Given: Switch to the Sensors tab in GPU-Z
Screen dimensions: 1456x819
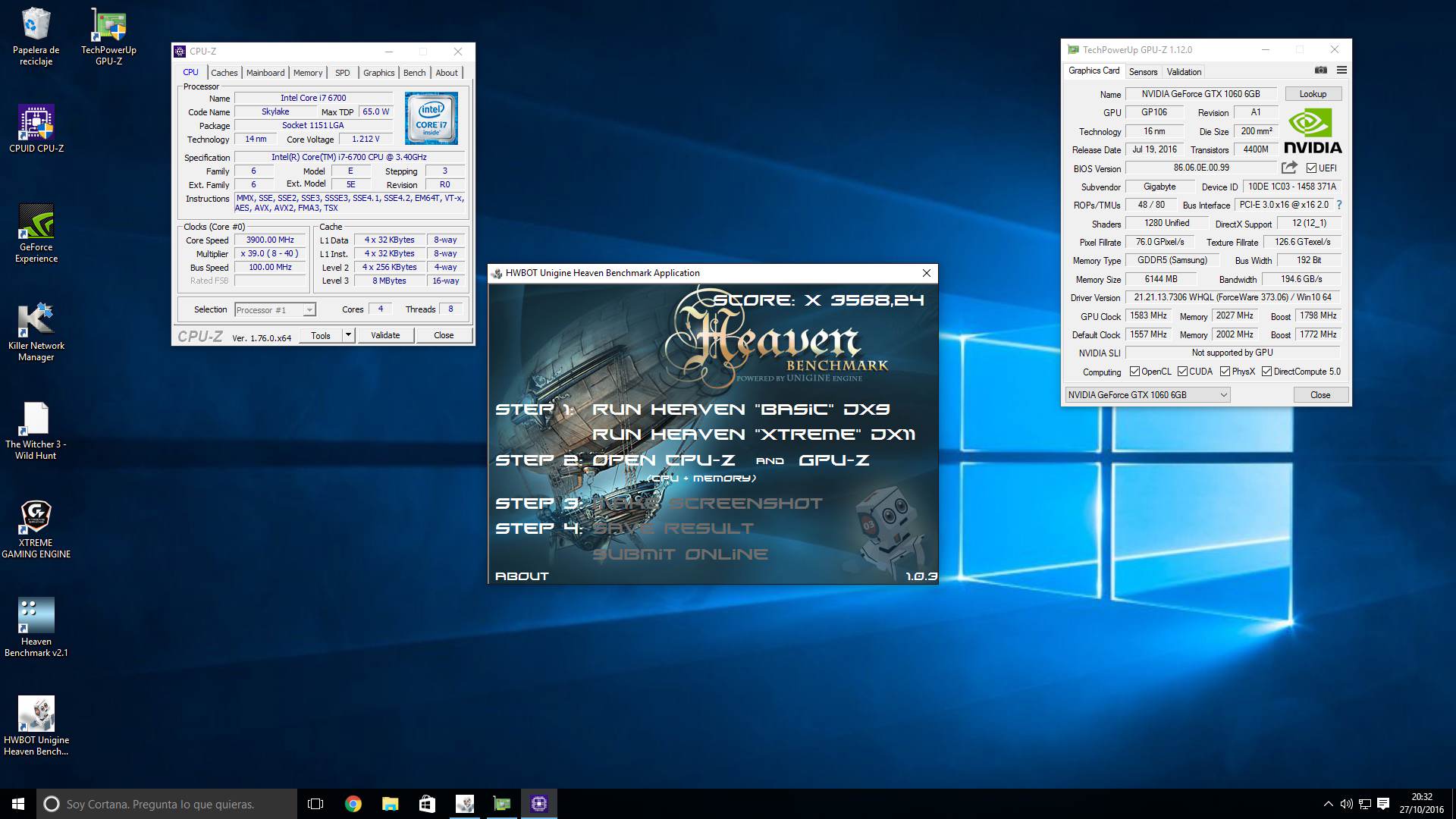Looking at the screenshot, I should pos(1143,72).
